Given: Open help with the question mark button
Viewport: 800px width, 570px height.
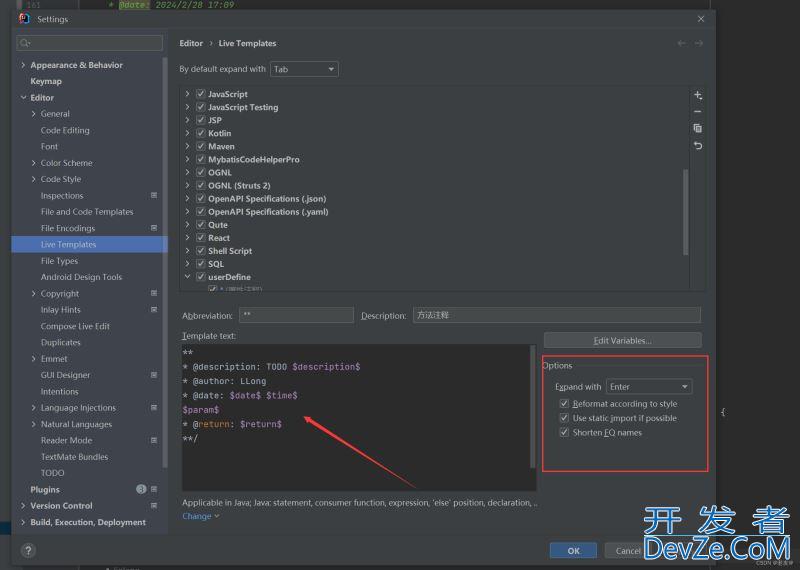Looking at the screenshot, I should pos(29,551).
